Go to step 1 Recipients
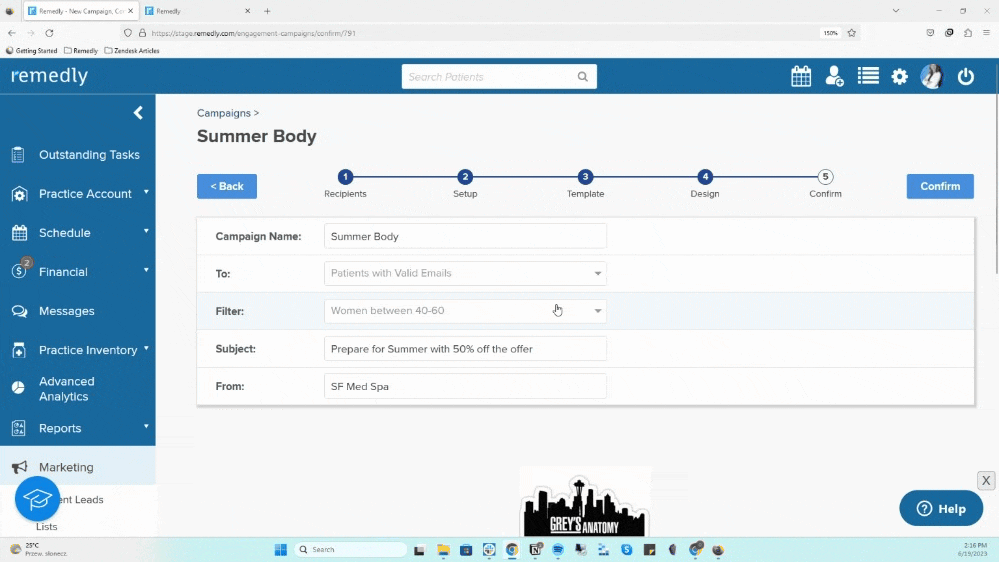Viewport: 999px width, 562px height. pos(345,177)
